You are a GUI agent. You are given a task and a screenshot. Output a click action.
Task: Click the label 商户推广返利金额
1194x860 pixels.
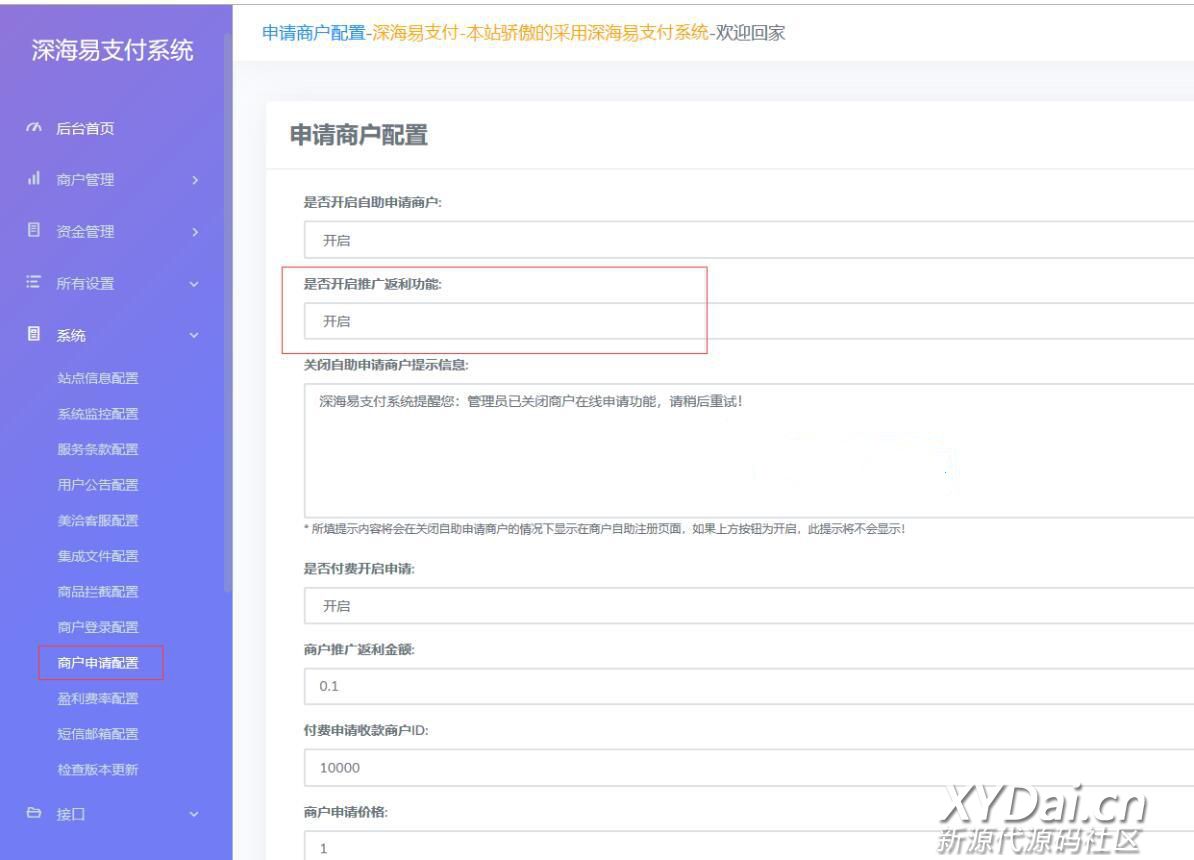coord(359,649)
